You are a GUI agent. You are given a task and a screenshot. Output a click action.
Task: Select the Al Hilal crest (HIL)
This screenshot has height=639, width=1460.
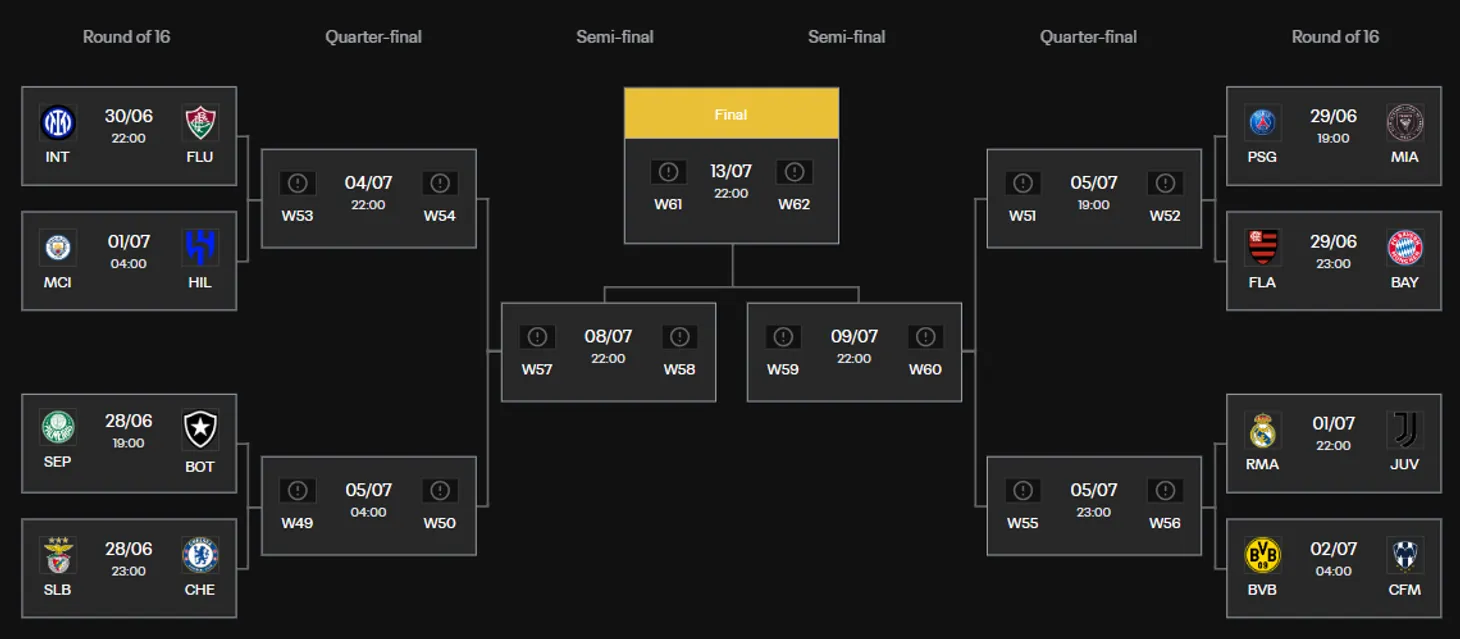pos(200,247)
